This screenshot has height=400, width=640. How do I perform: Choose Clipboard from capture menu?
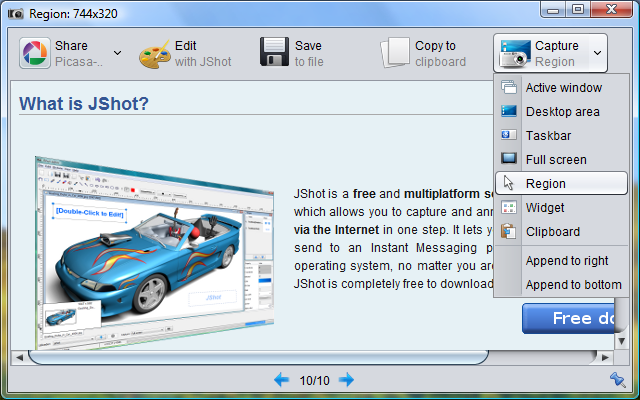coord(561,232)
